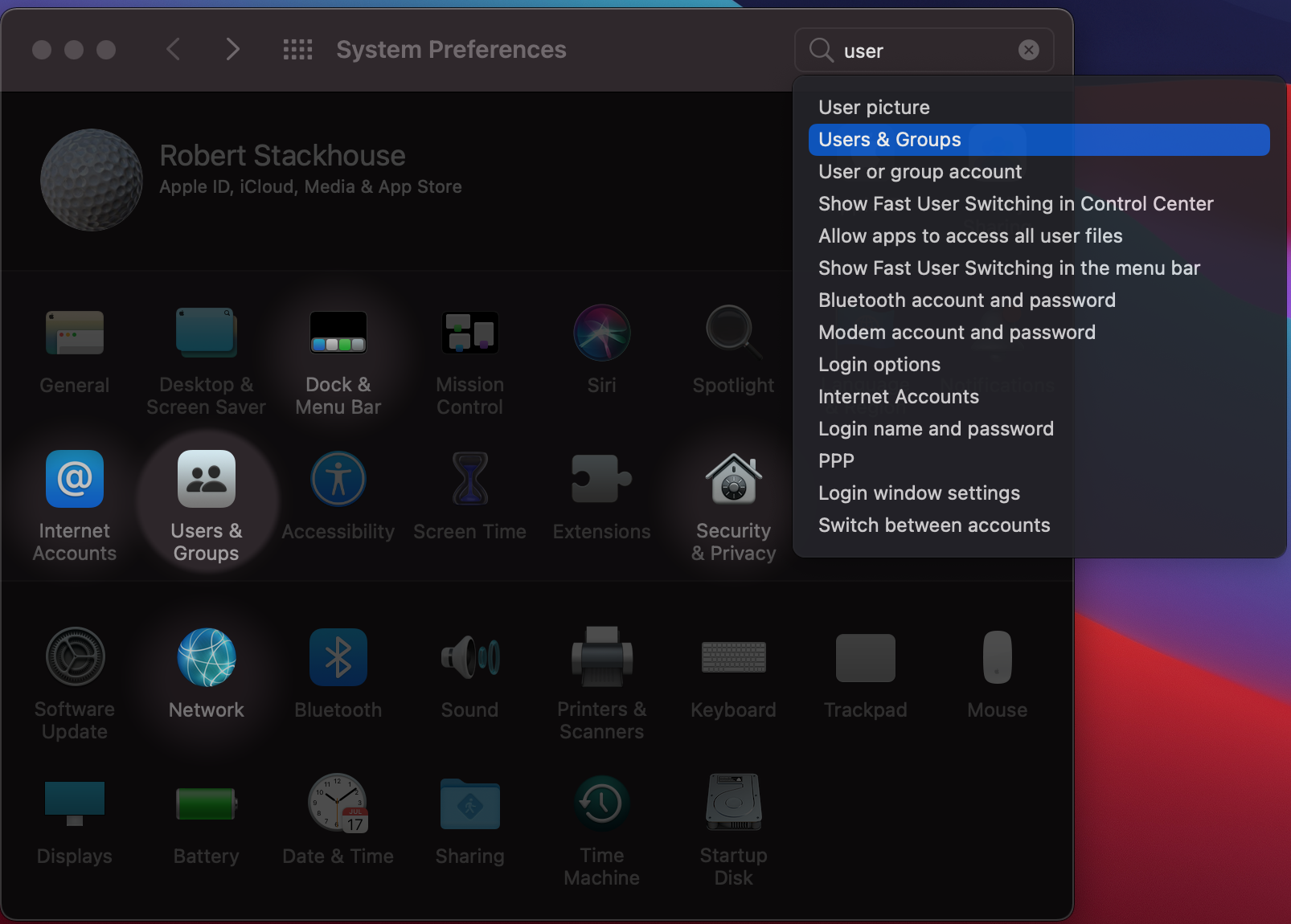The image size is (1291, 924).
Task: Select Login options suggestion
Action: point(879,364)
